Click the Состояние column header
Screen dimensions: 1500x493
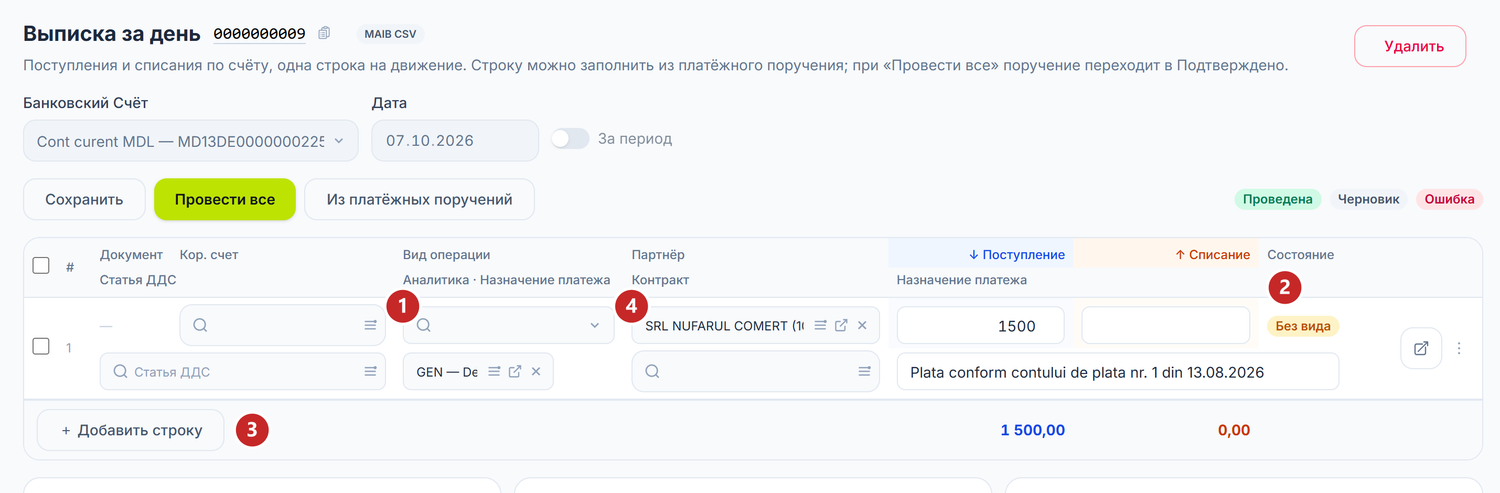coord(1300,255)
